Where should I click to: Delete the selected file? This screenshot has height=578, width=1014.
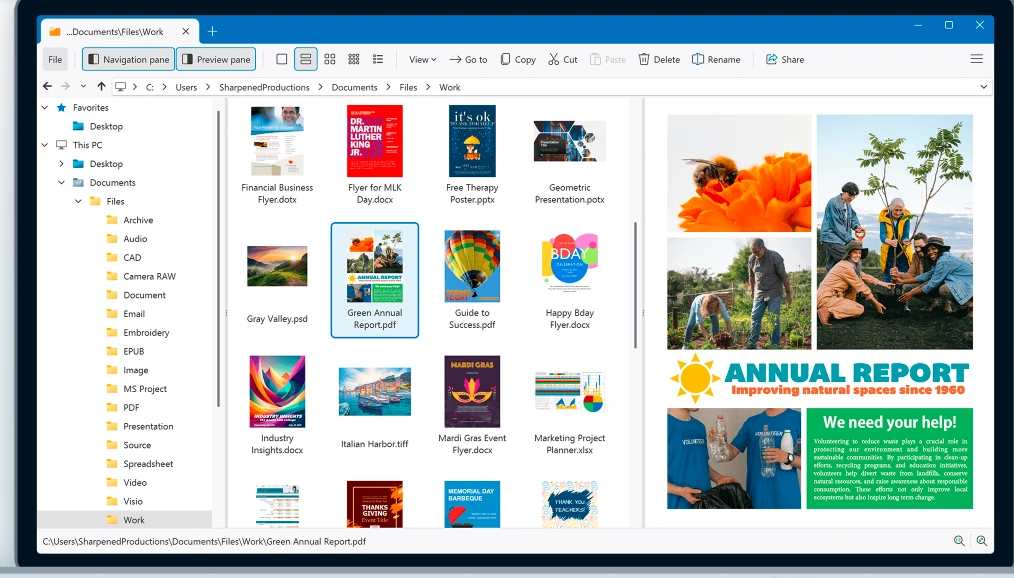[659, 59]
